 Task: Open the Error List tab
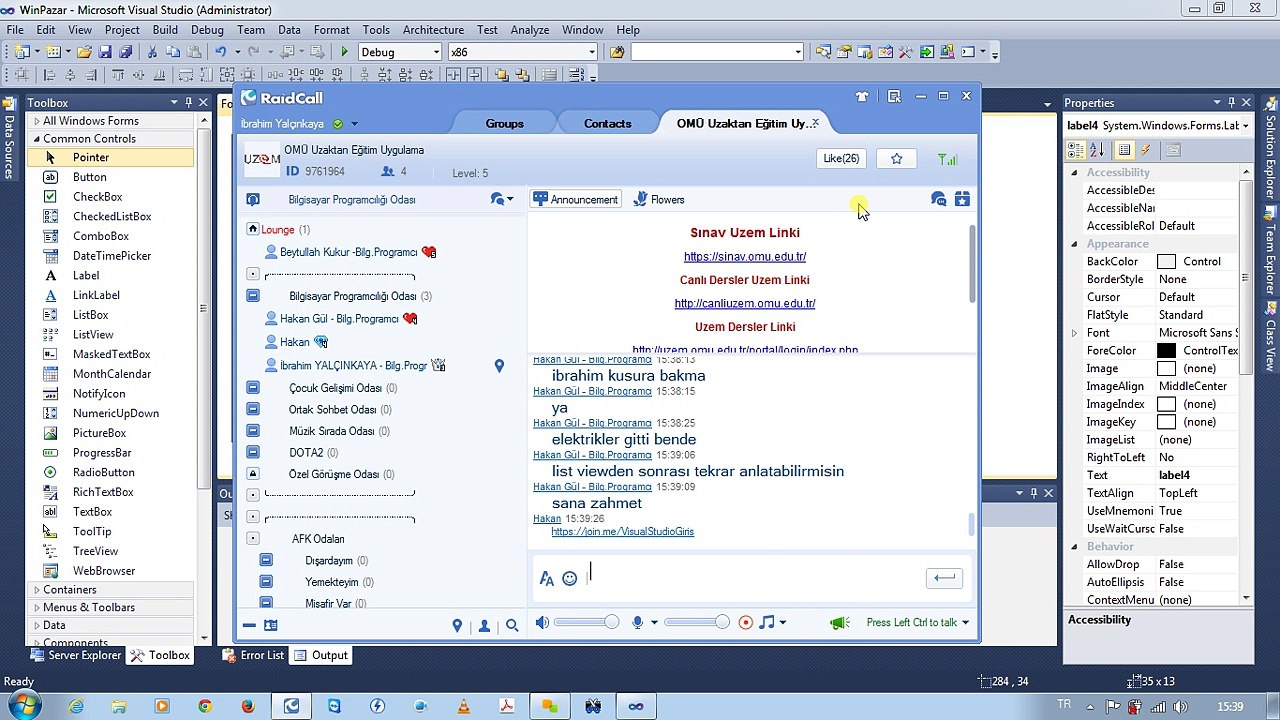point(253,655)
